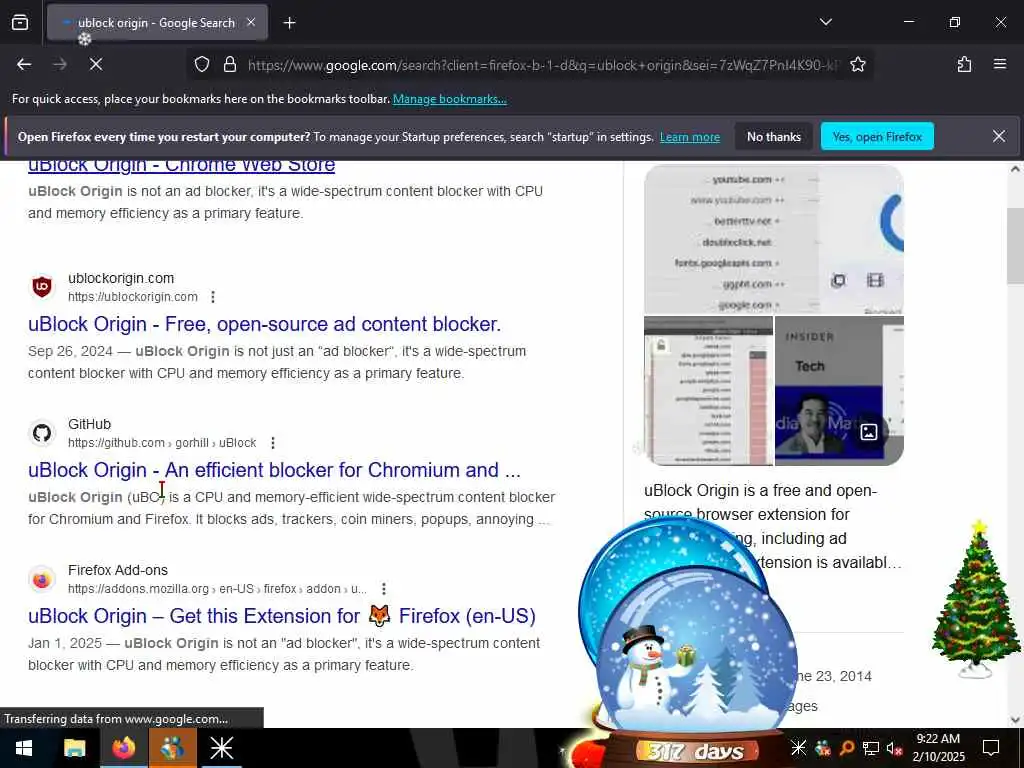This screenshot has height=768, width=1024.
Task: Open large uBlock domains list thumbnail
Action: click(774, 239)
